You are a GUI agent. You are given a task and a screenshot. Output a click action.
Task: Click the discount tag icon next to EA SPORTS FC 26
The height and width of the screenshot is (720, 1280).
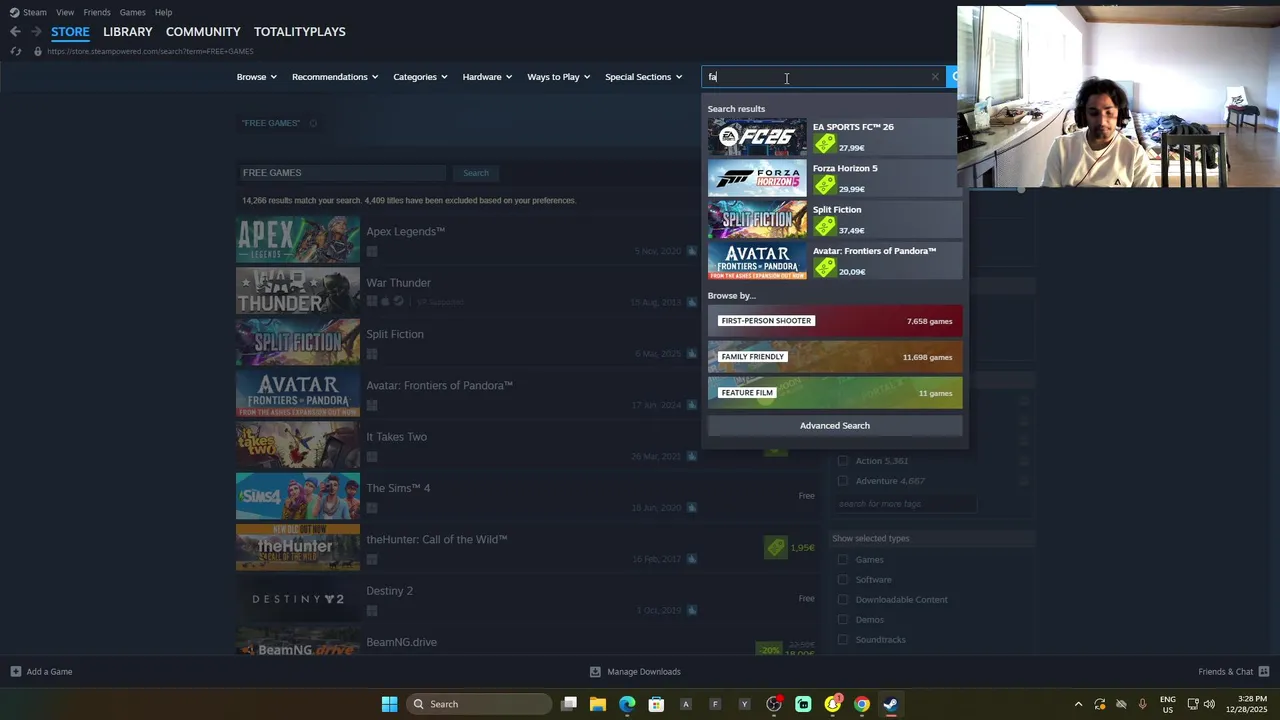(x=825, y=144)
